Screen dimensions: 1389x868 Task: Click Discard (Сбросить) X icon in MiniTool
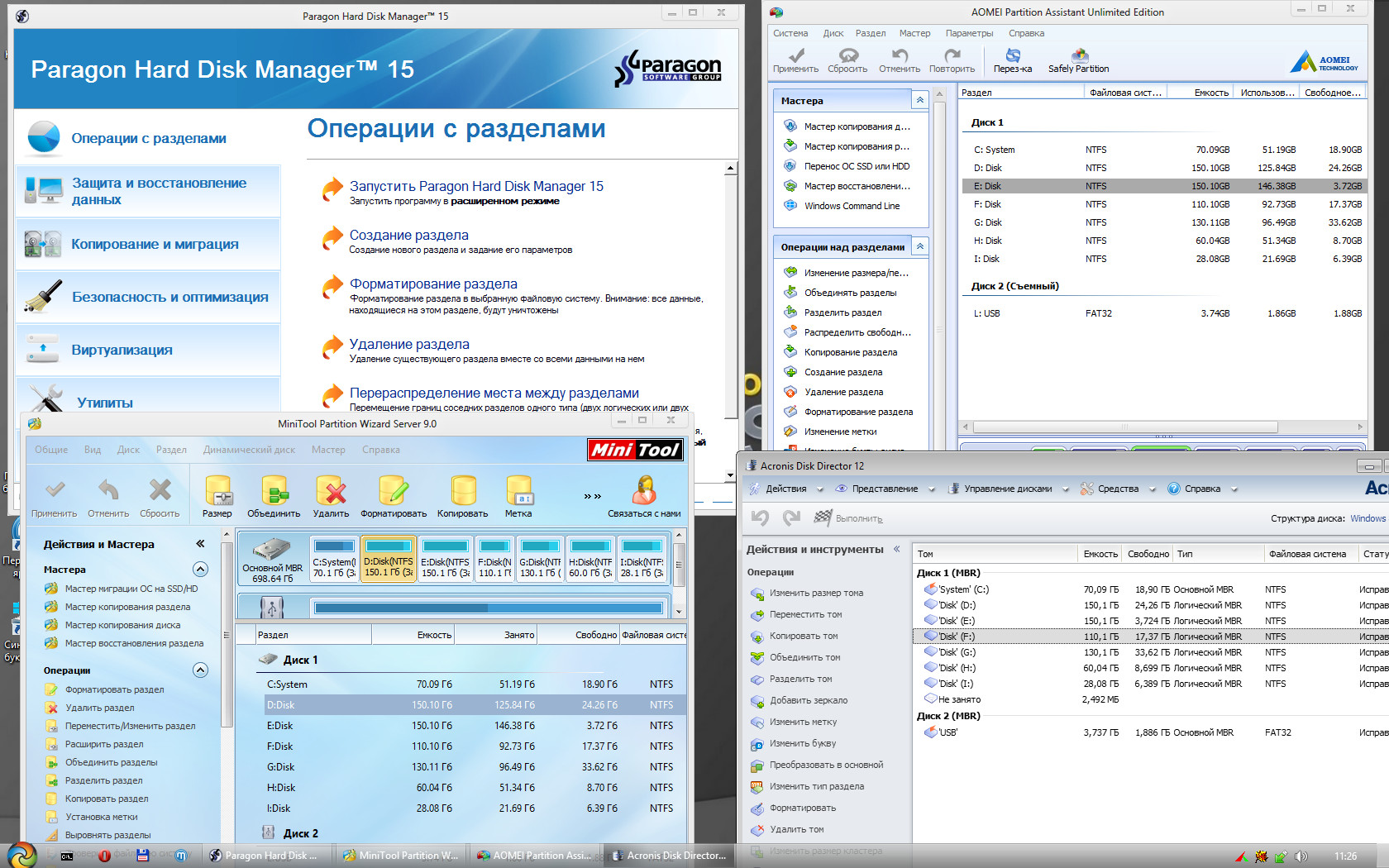click(160, 489)
